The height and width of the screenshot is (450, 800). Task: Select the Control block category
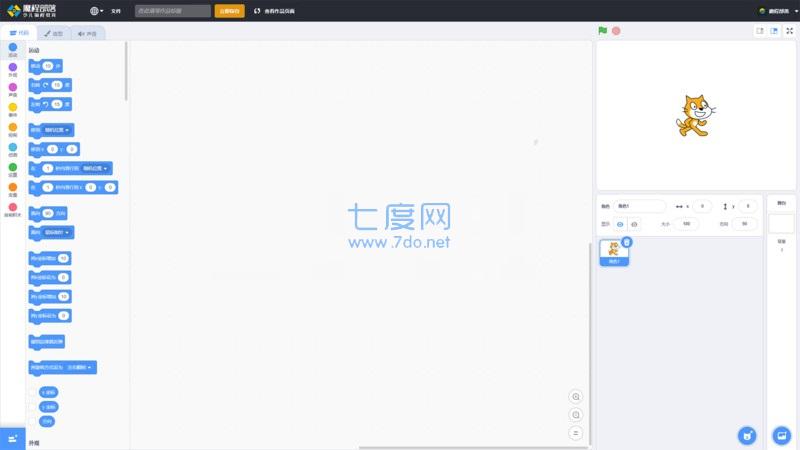(x=13, y=130)
